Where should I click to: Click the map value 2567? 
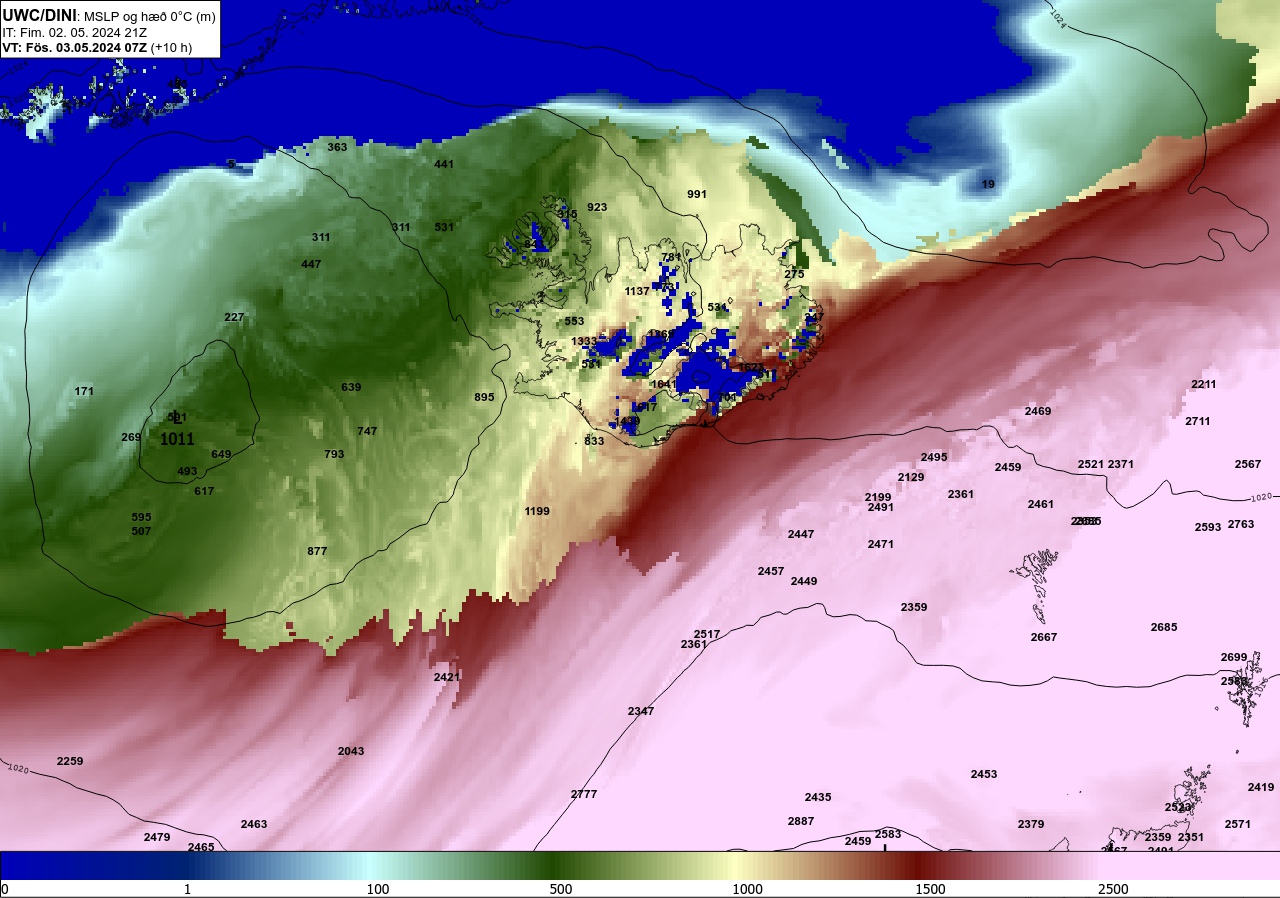(x=1248, y=464)
